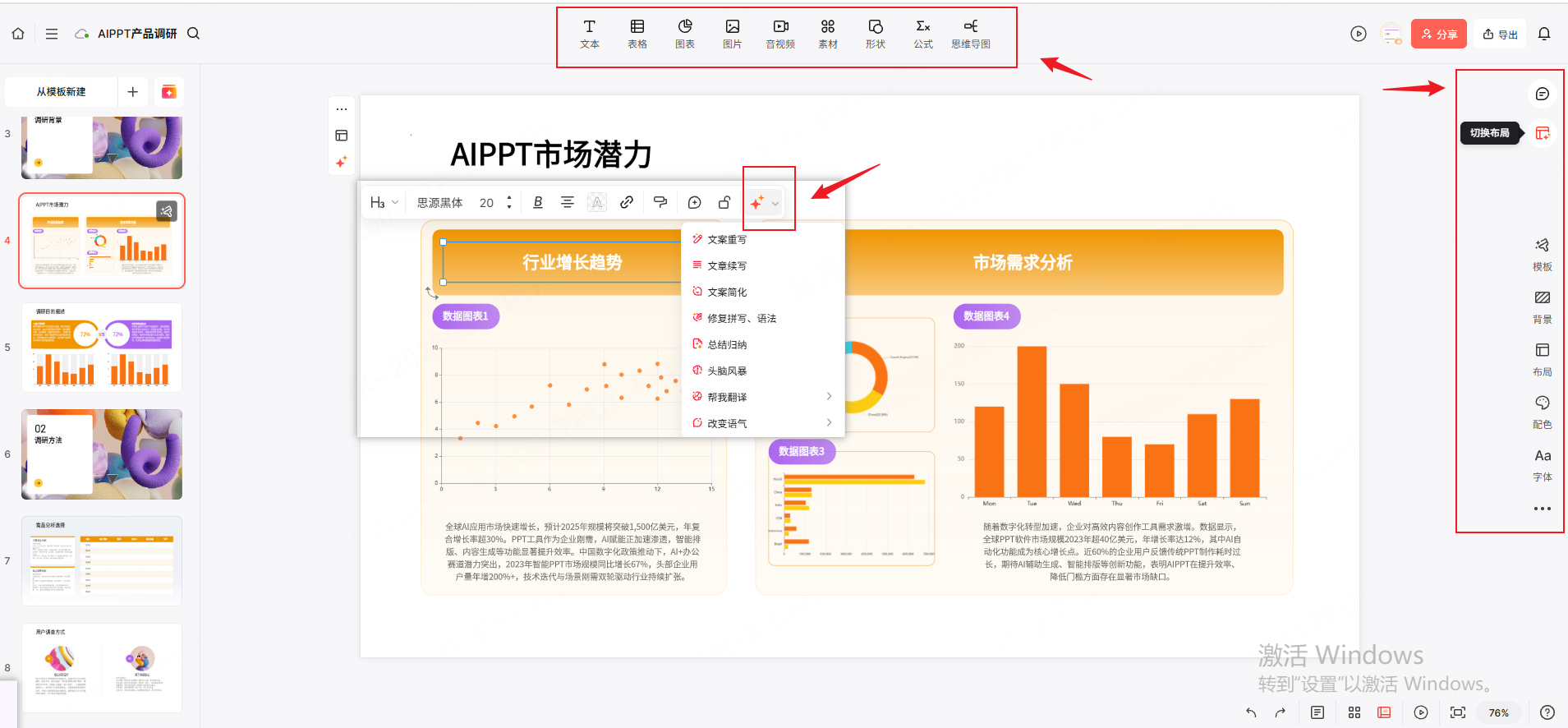Insert audio or video (音视频)
Screen dimensions: 1568x728
tap(780, 35)
